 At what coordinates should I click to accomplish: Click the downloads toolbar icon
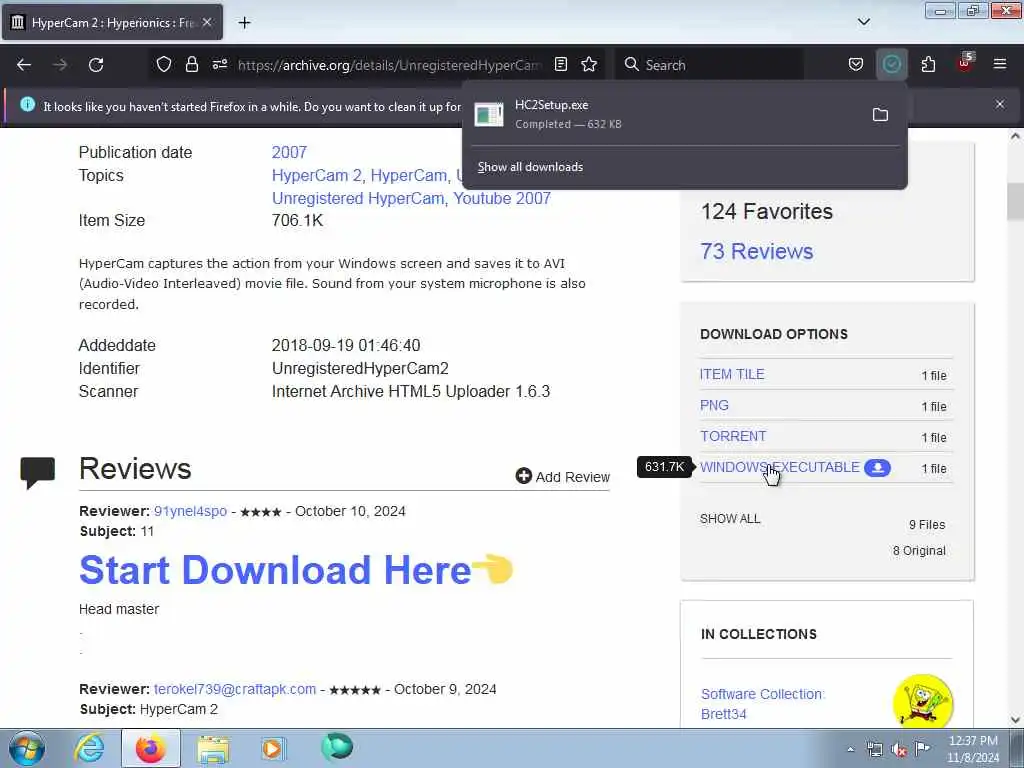tap(891, 64)
